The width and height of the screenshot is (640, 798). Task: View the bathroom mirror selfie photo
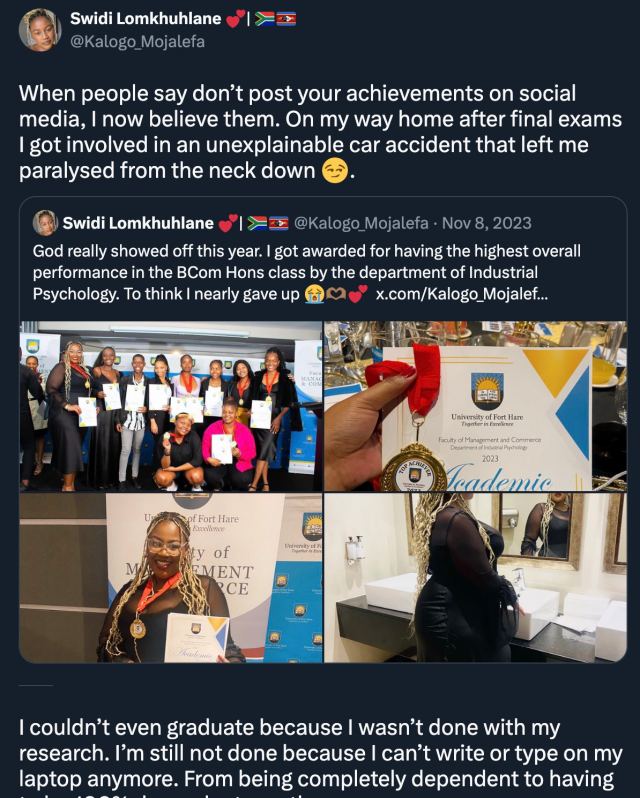[476, 578]
